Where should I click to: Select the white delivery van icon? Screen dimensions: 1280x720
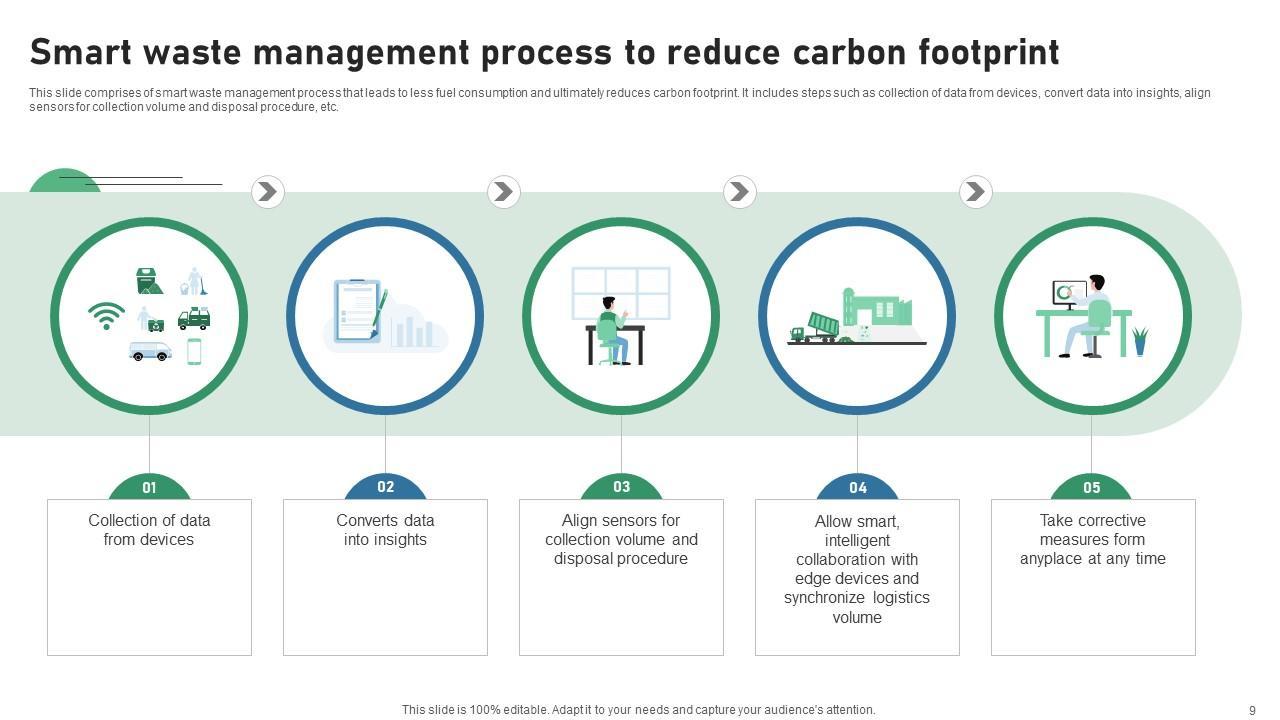click(x=150, y=351)
